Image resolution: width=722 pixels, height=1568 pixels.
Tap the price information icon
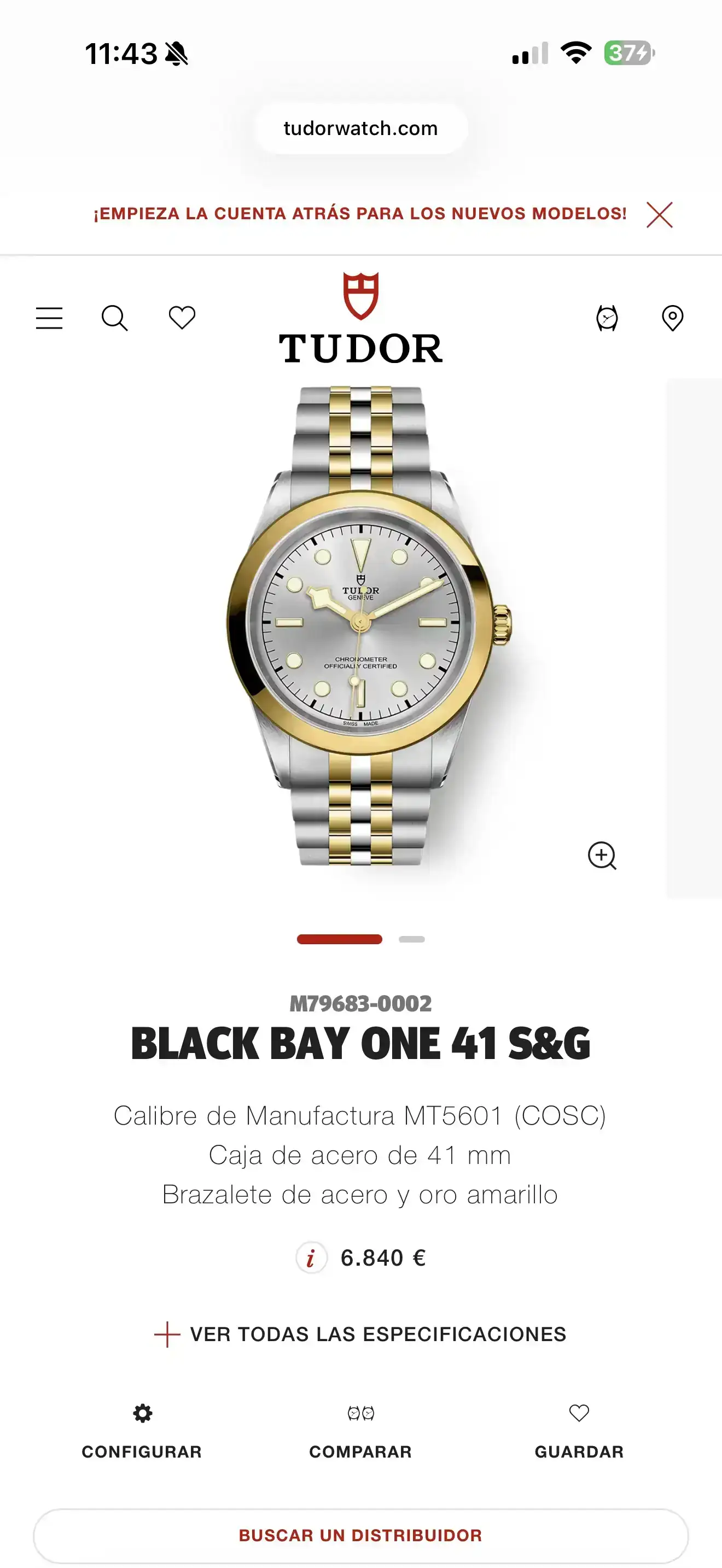click(311, 1257)
